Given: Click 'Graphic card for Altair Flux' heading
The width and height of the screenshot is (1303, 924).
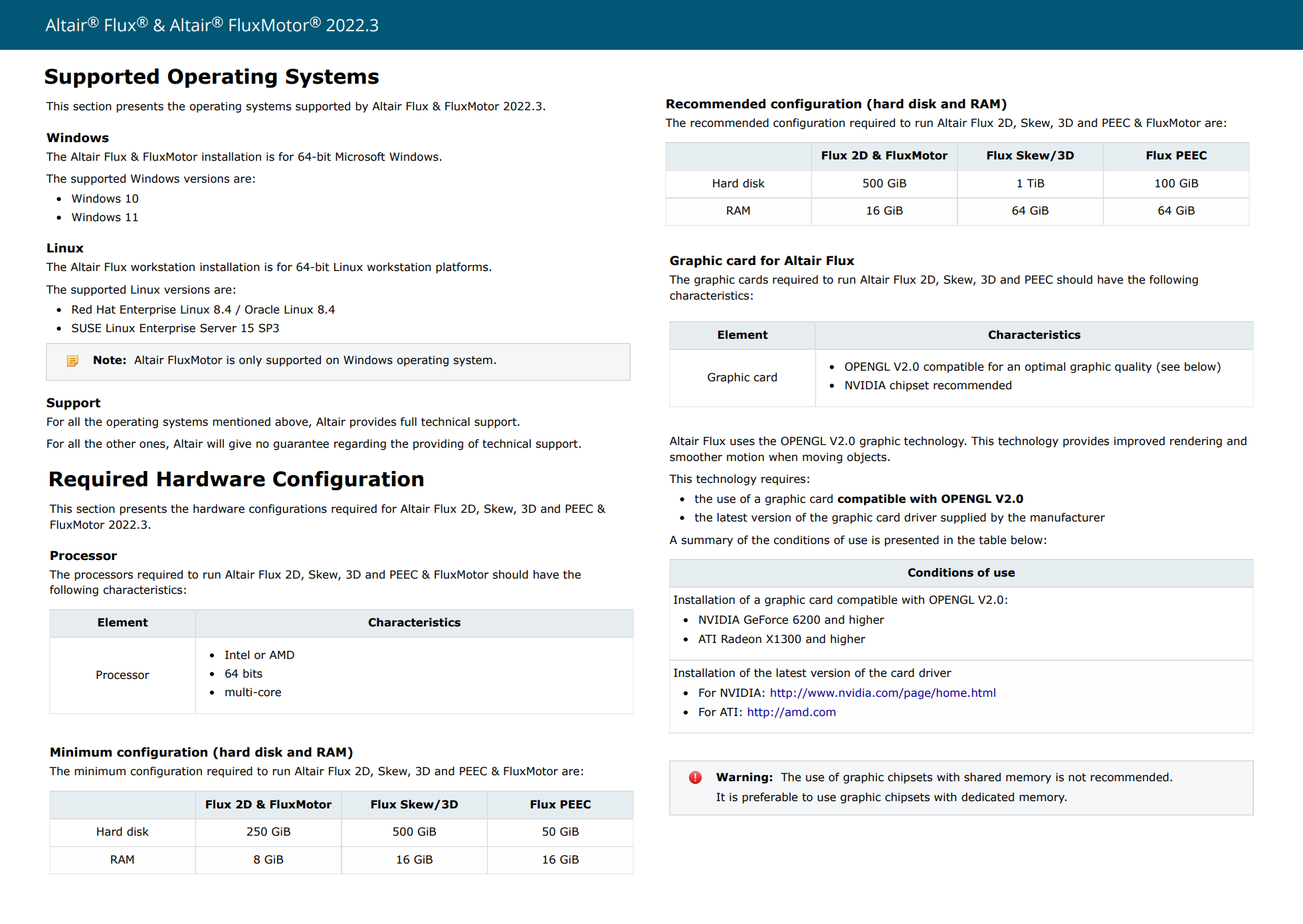Looking at the screenshot, I should coord(761,260).
